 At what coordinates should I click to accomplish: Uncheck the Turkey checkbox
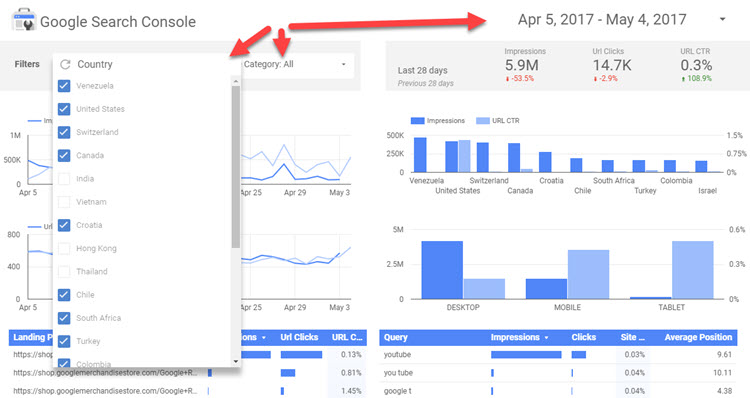pyautogui.click(x=64, y=341)
